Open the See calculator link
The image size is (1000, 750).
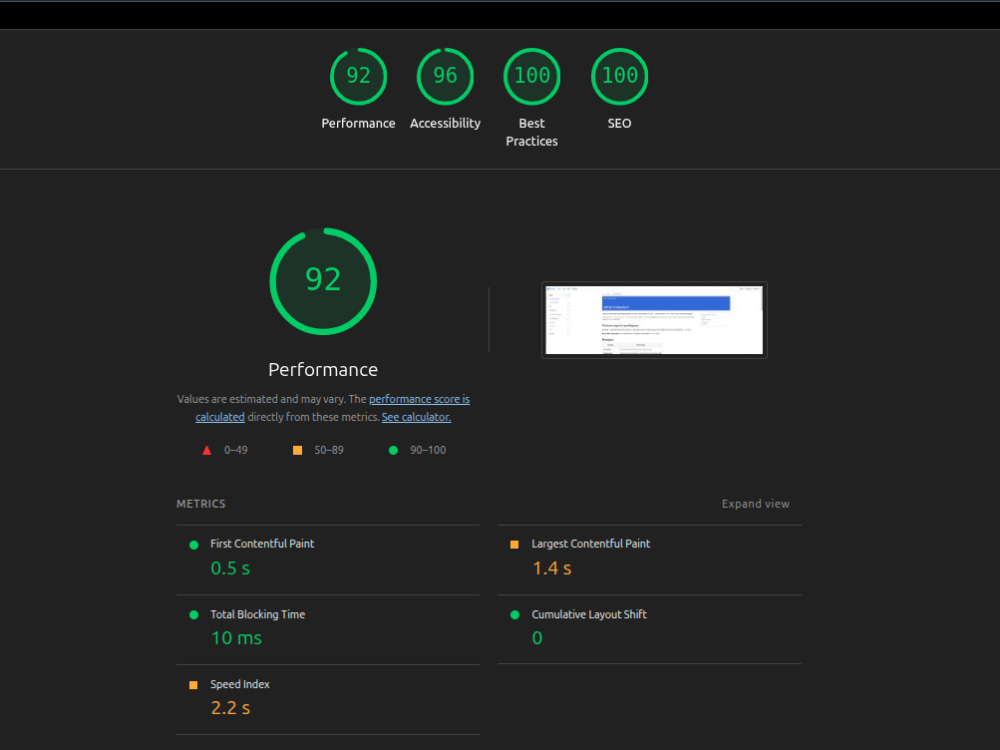click(416, 417)
